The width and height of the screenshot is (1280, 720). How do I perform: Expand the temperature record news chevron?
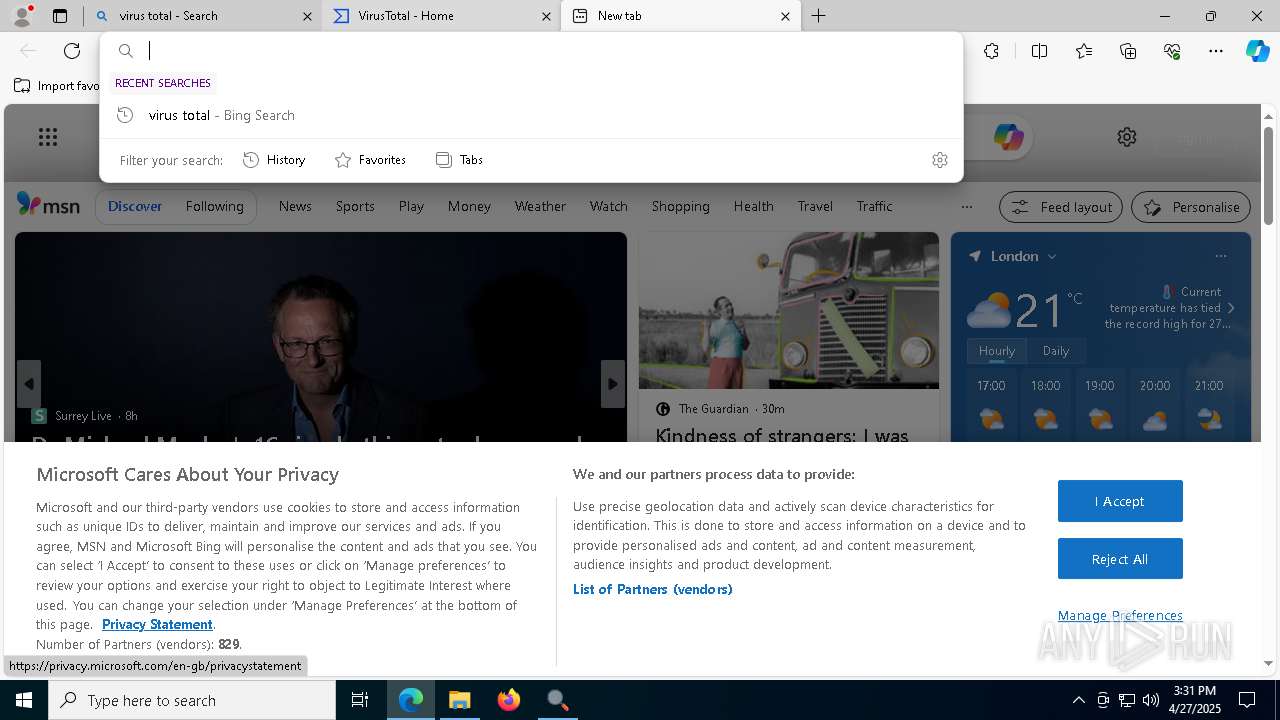click(1231, 308)
